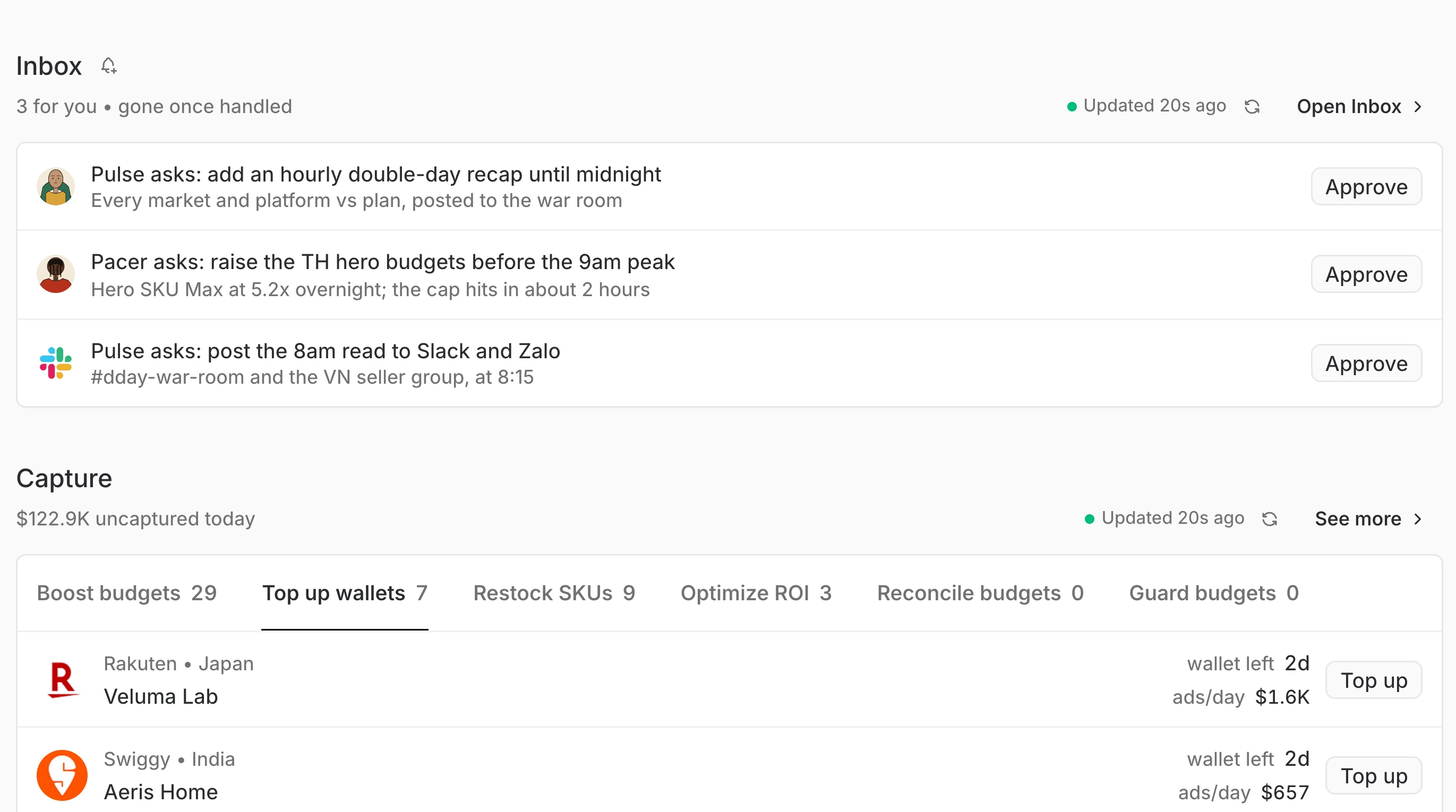
Task: Open the Reconcile budgets tab
Action: click(980, 593)
